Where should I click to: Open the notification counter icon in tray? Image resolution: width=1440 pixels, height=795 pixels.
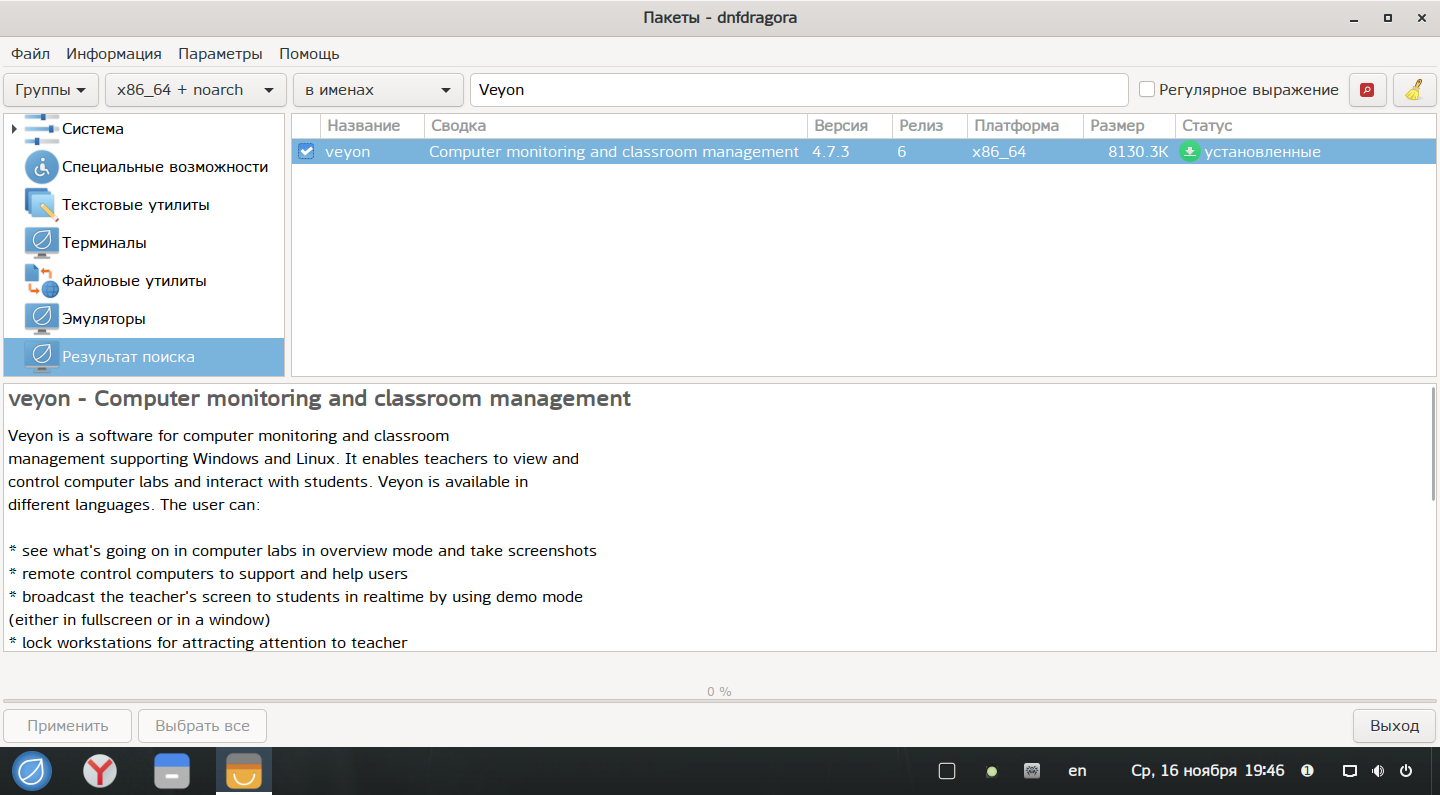click(1307, 771)
